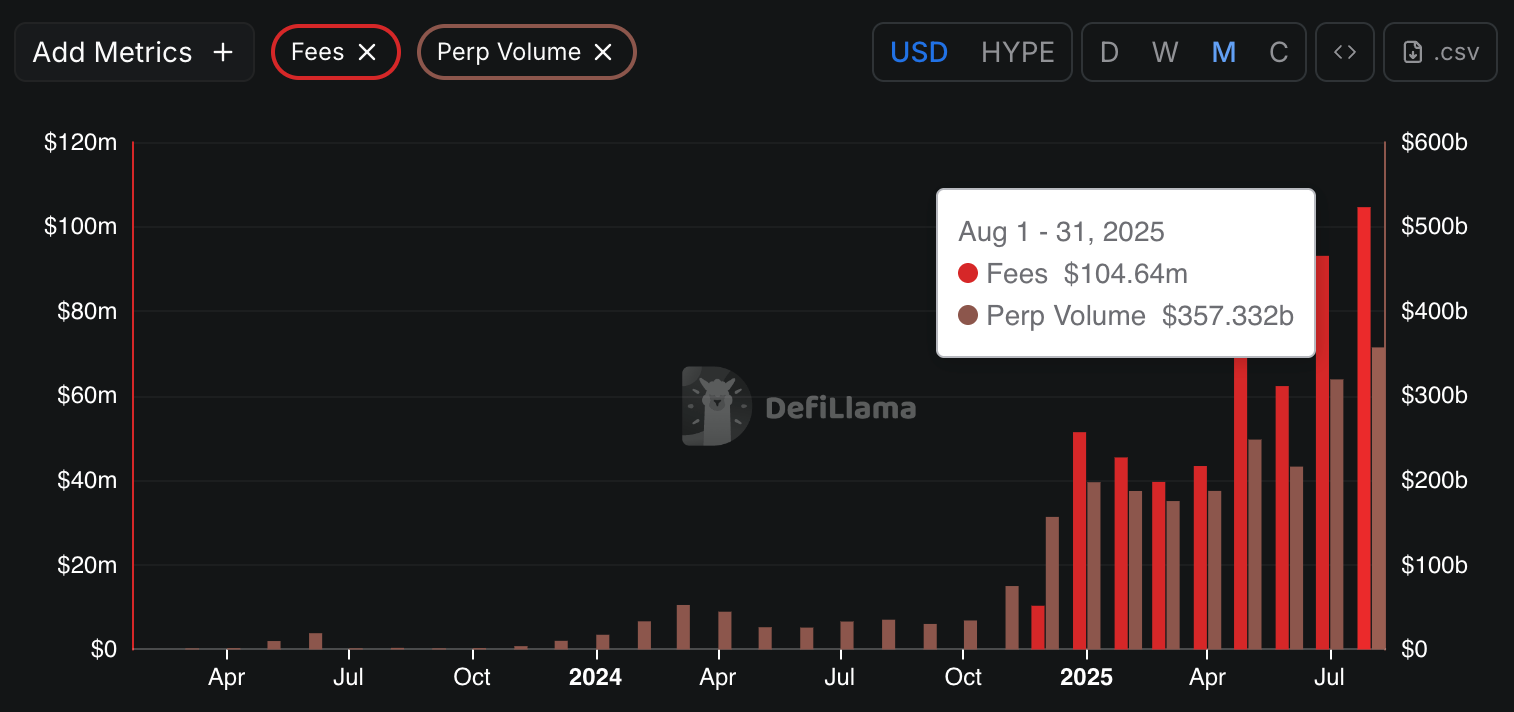
Task: Enable cumulative view with the C option
Action: tap(1279, 51)
